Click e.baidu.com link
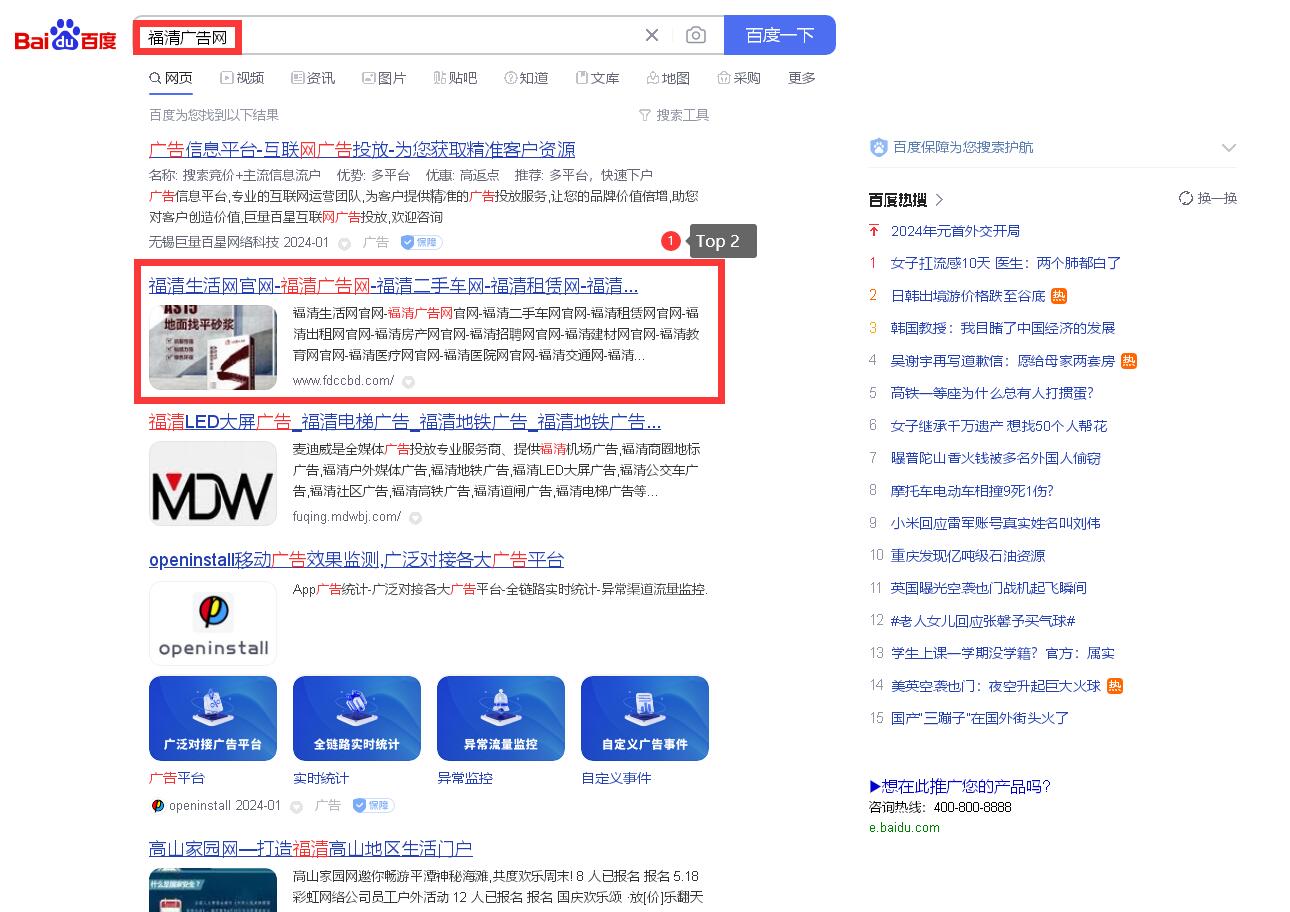This screenshot has height=912, width=1290. click(x=904, y=828)
